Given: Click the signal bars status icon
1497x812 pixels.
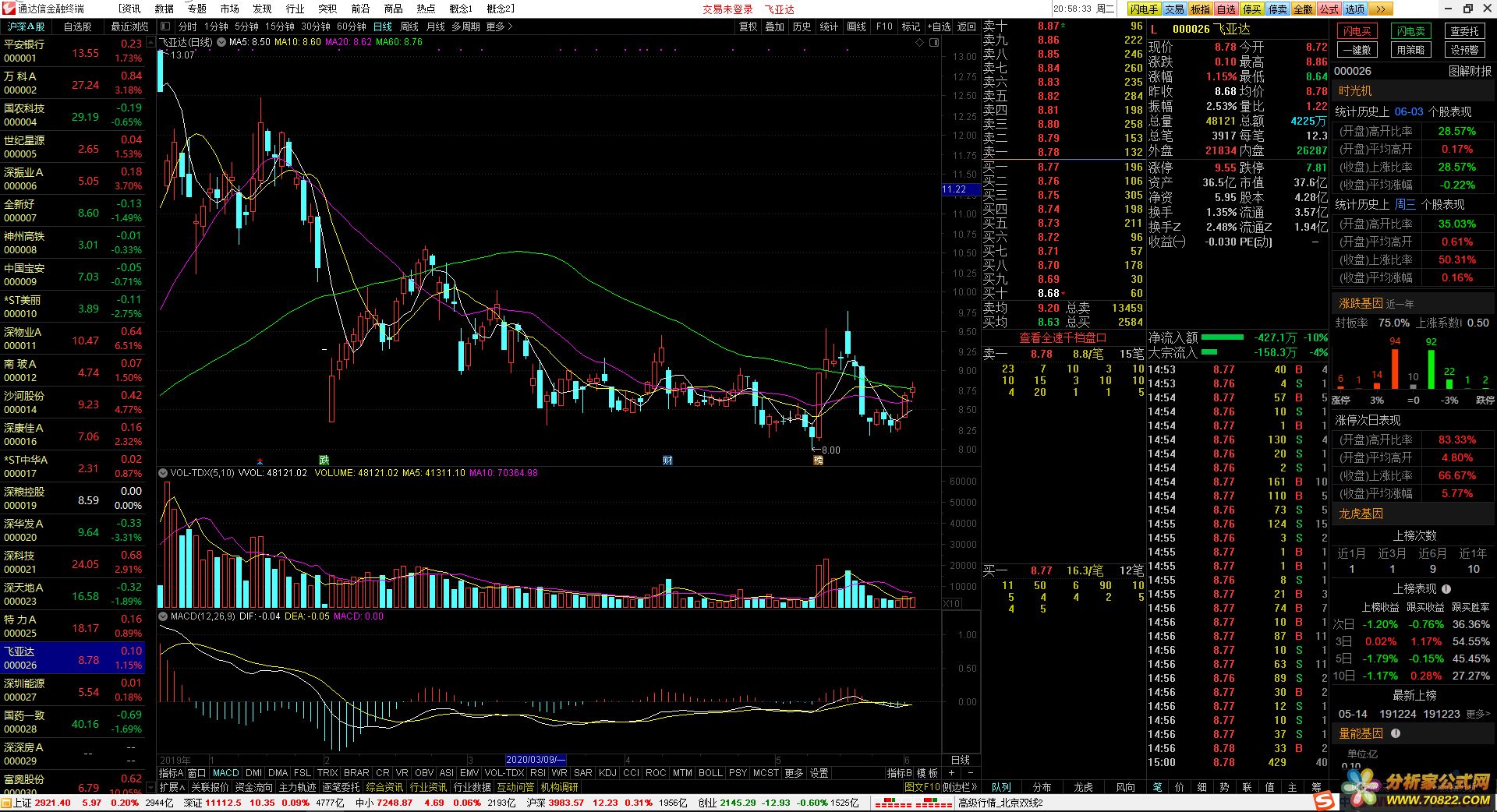Looking at the screenshot, I should (914, 803).
